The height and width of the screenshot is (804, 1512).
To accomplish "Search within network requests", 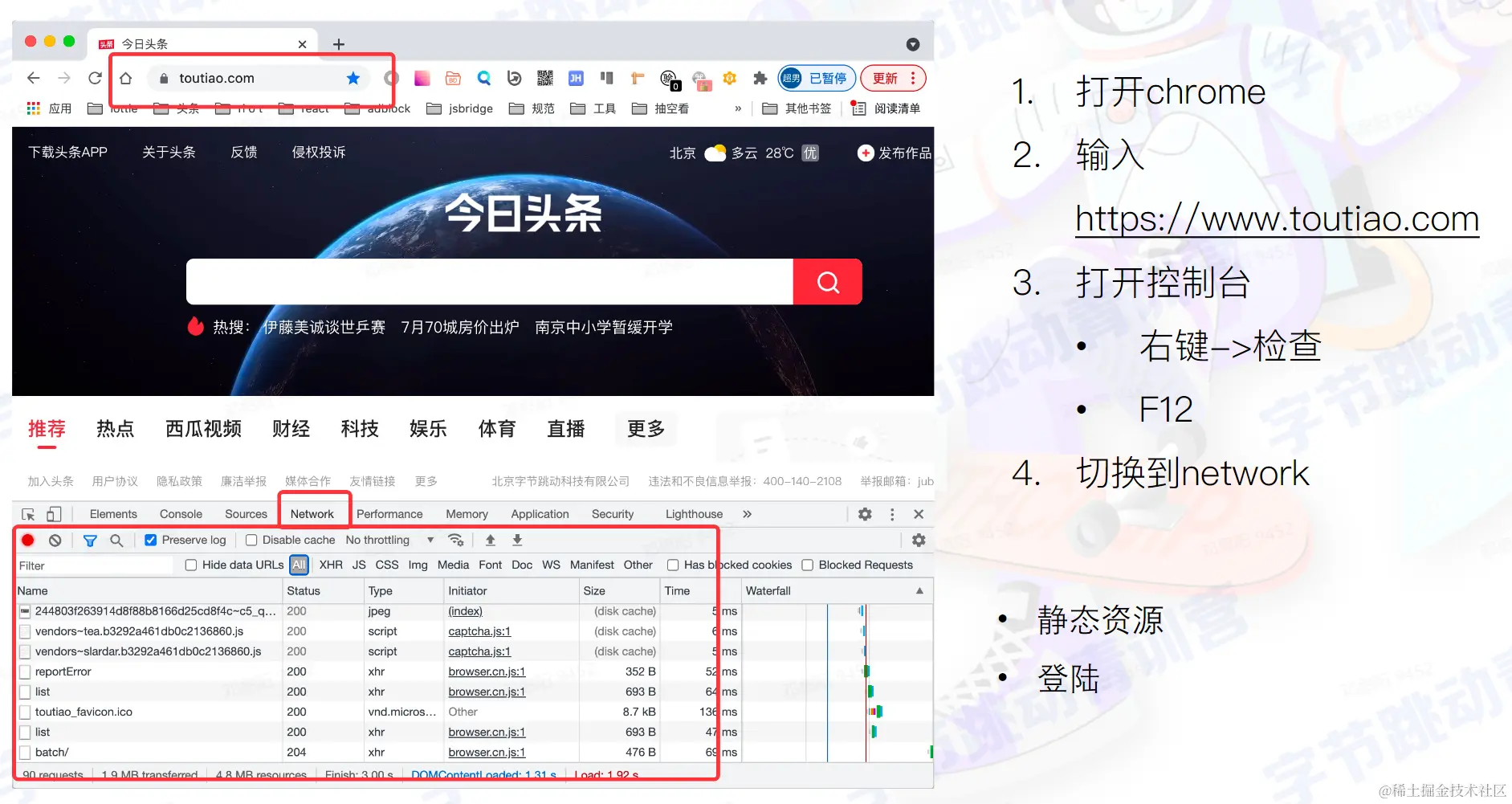I will pyautogui.click(x=117, y=540).
